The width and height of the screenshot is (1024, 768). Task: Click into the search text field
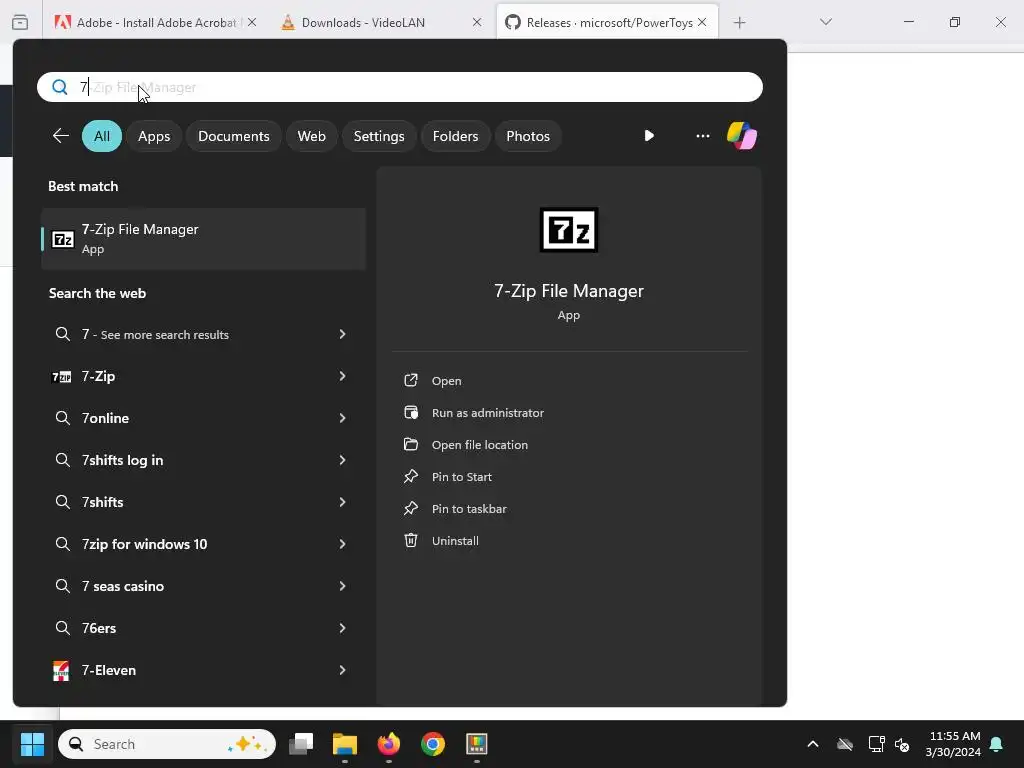click(400, 87)
